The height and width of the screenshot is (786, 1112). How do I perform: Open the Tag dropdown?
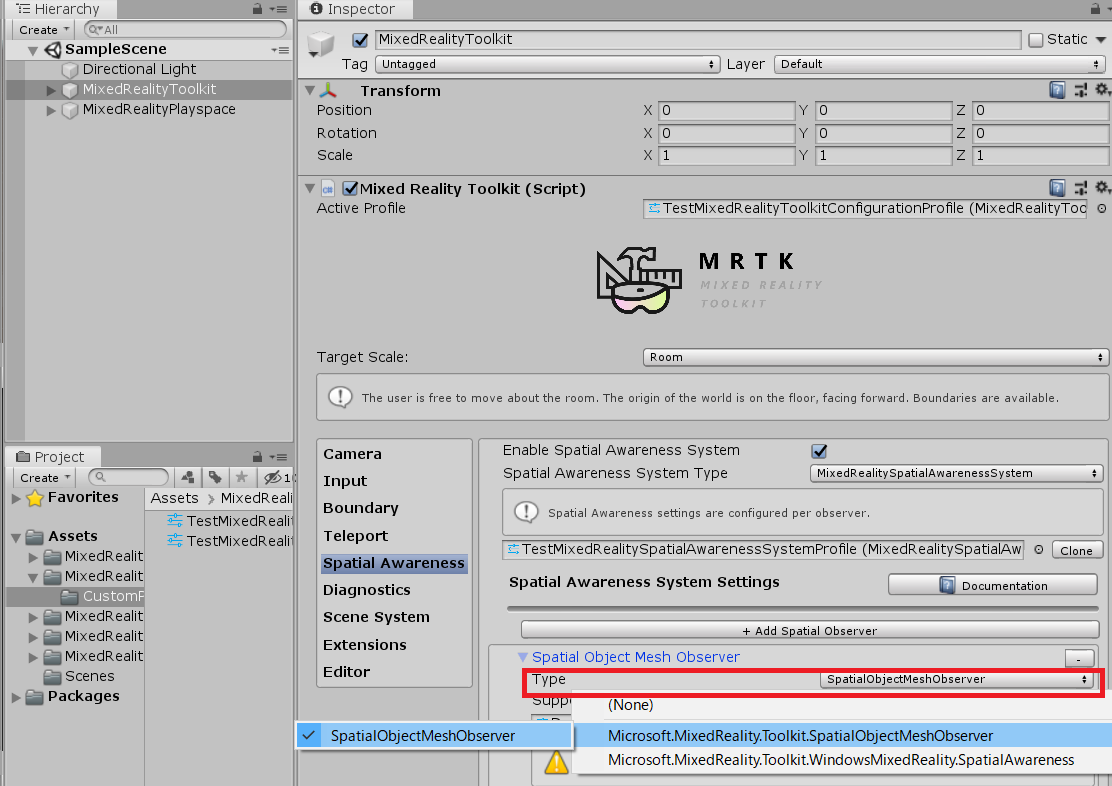coord(547,65)
